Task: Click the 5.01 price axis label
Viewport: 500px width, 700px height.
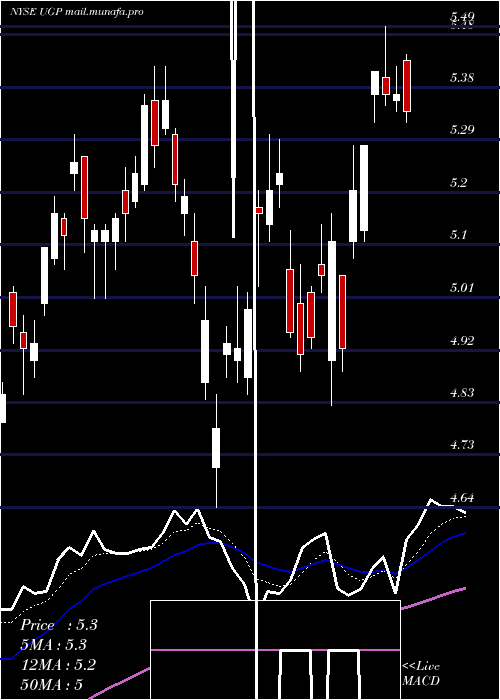Action: pos(462,287)
